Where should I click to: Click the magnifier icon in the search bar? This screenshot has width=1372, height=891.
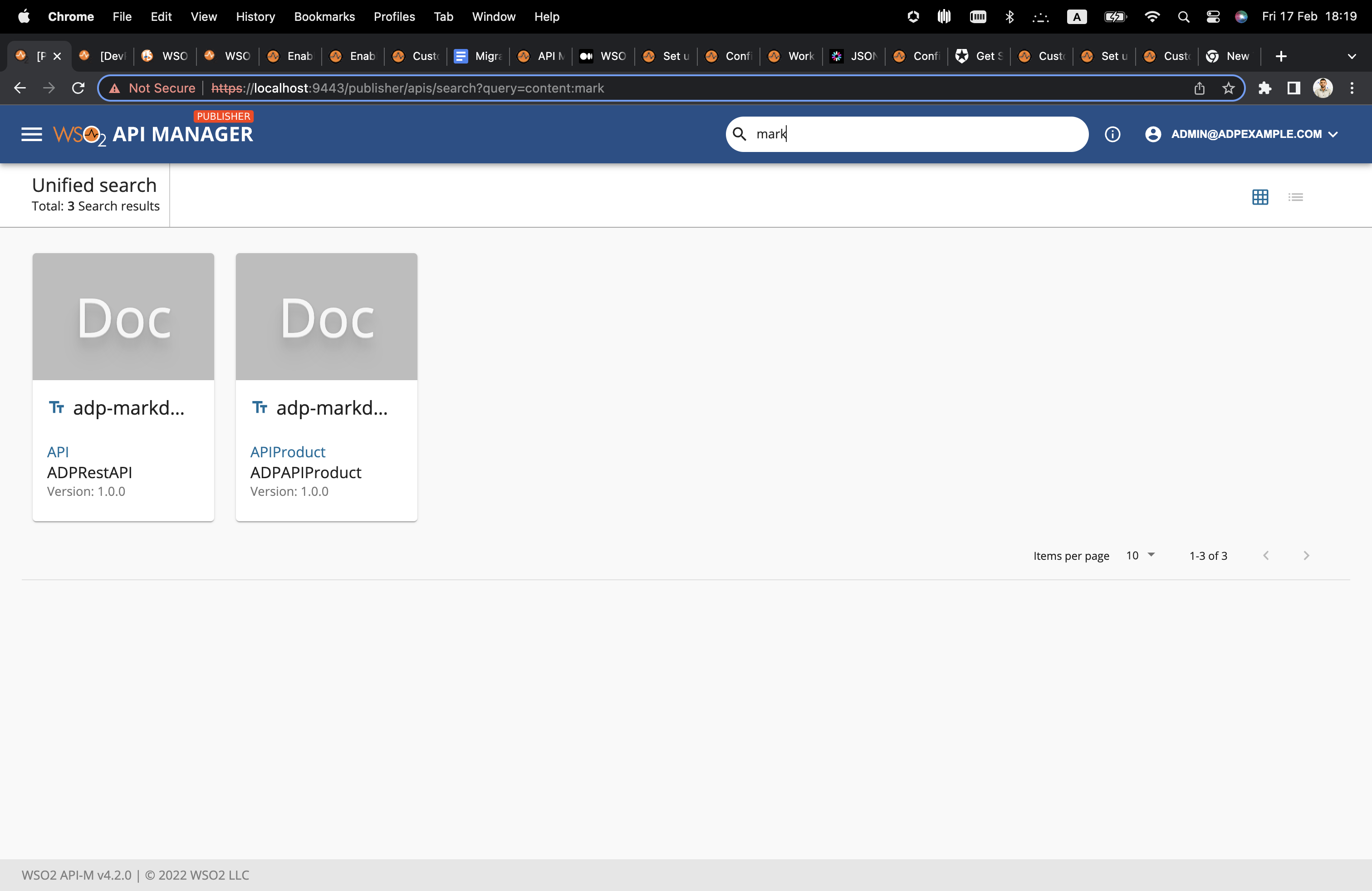click(740, 134)
